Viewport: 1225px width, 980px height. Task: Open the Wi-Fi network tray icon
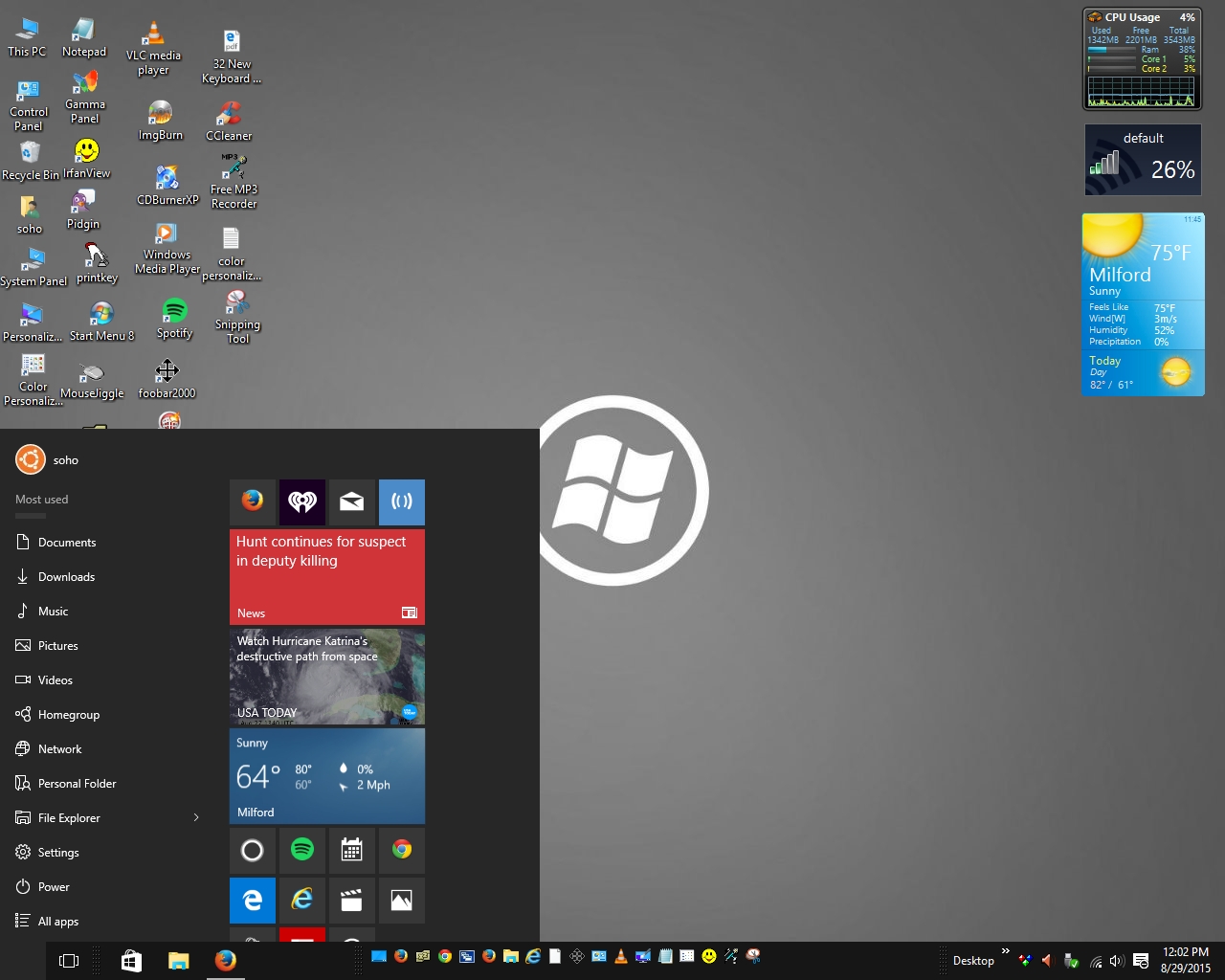tap(1096, 961)
